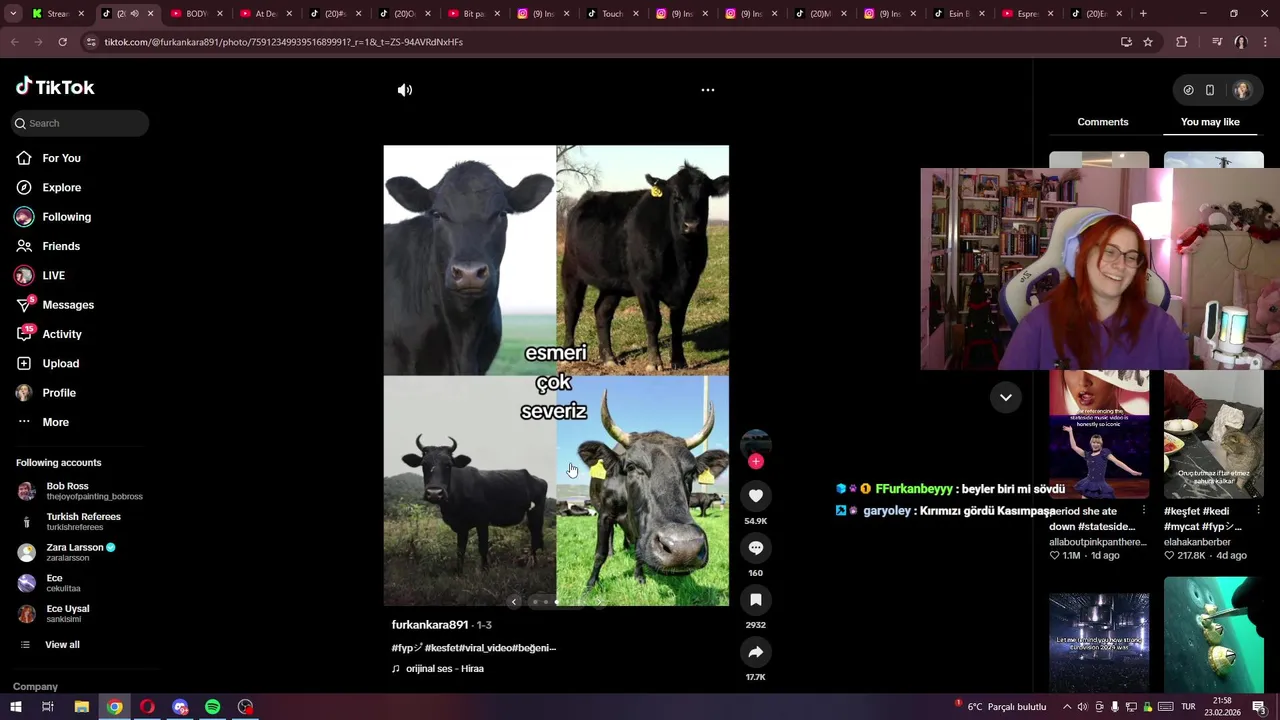Go to previous photo with left arrow

(514, 602)
